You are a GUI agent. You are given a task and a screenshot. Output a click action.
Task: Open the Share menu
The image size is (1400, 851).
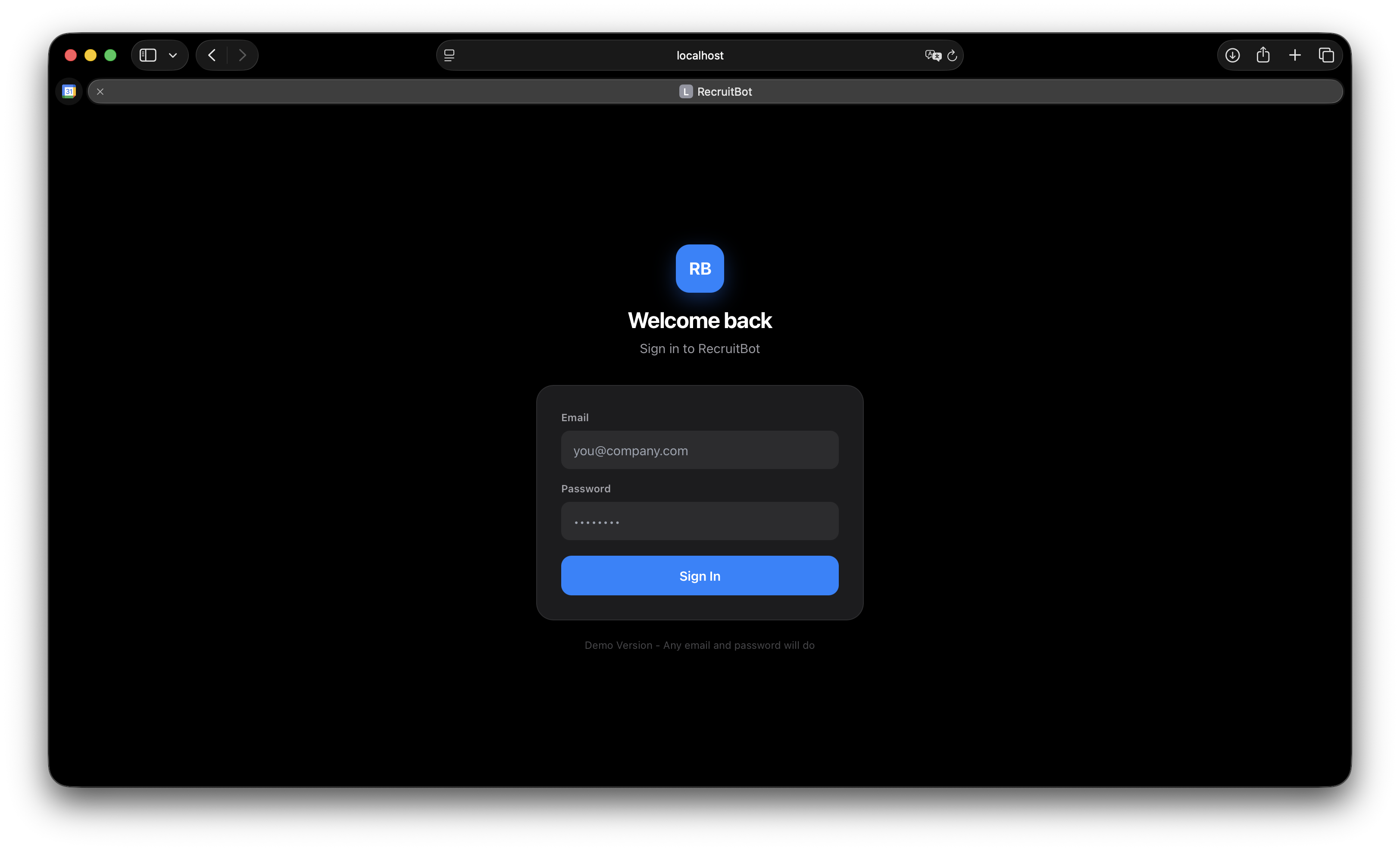click(x=1263, y=55)
